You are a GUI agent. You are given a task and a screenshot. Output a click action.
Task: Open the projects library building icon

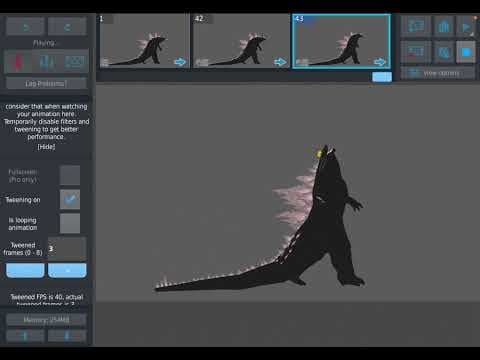444,26
